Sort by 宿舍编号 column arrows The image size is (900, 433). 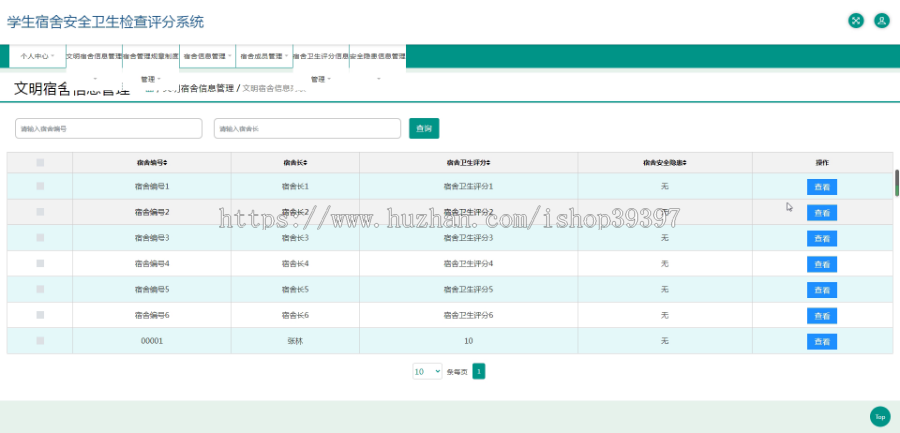pyautogui.click(x=165, y=163)
